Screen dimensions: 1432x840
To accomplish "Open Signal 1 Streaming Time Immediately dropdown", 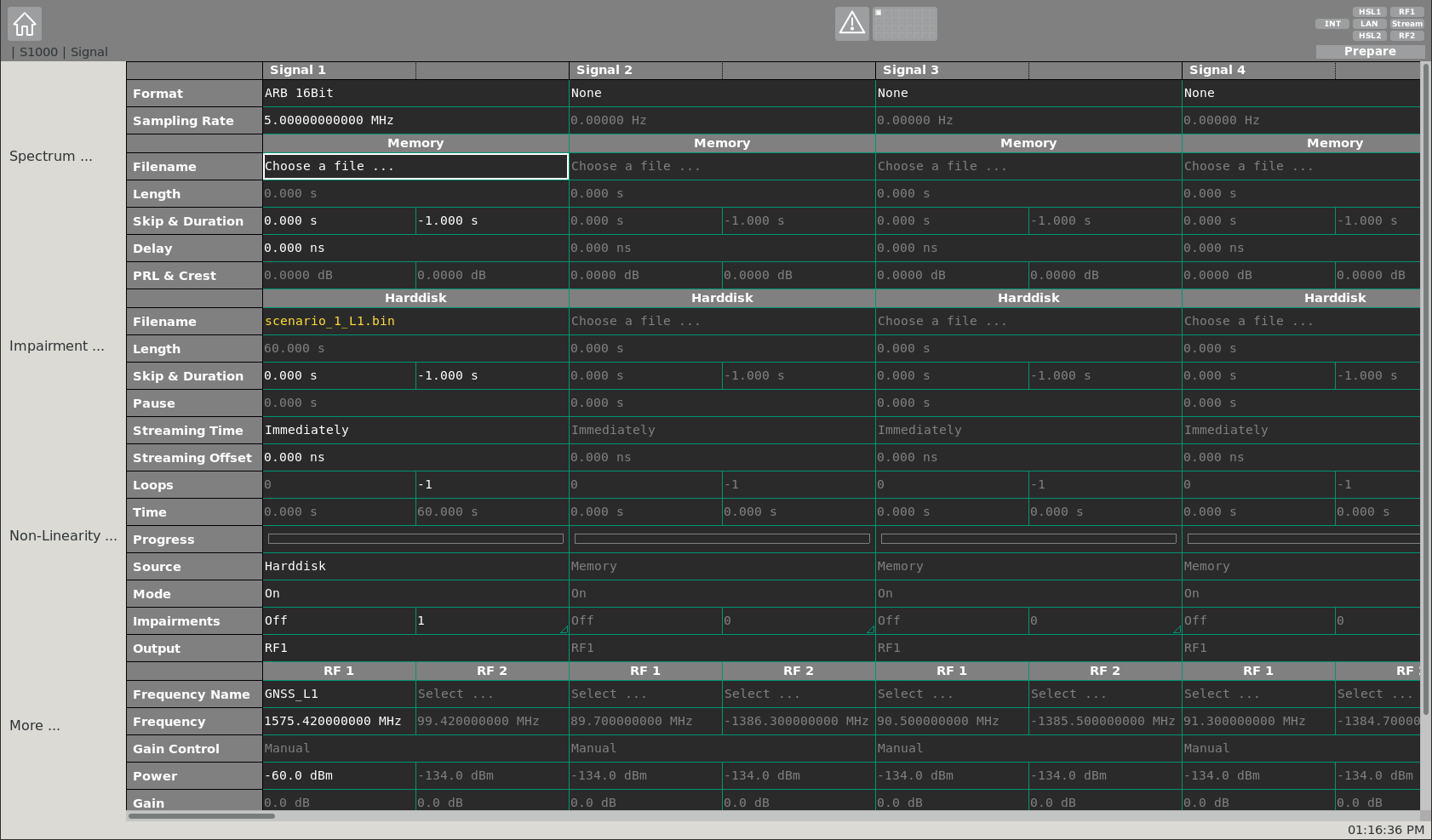I will click(415, 430).
